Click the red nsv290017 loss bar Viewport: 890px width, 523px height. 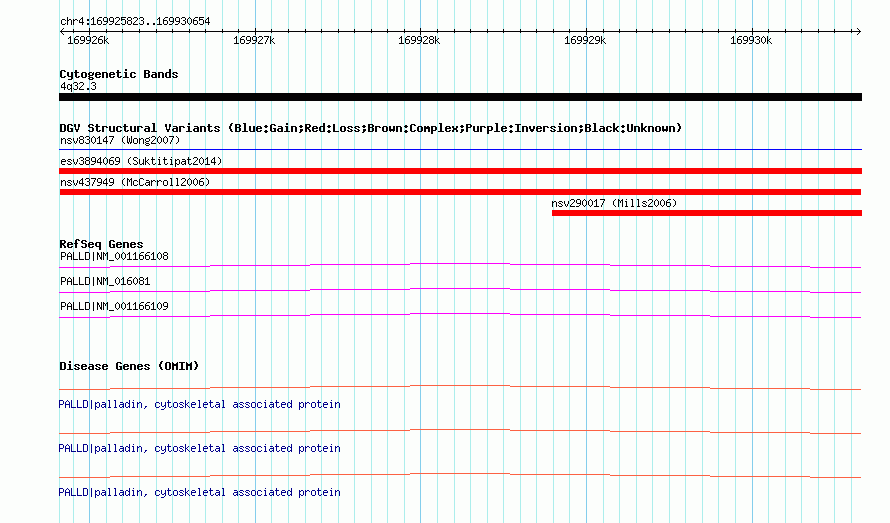707,213
